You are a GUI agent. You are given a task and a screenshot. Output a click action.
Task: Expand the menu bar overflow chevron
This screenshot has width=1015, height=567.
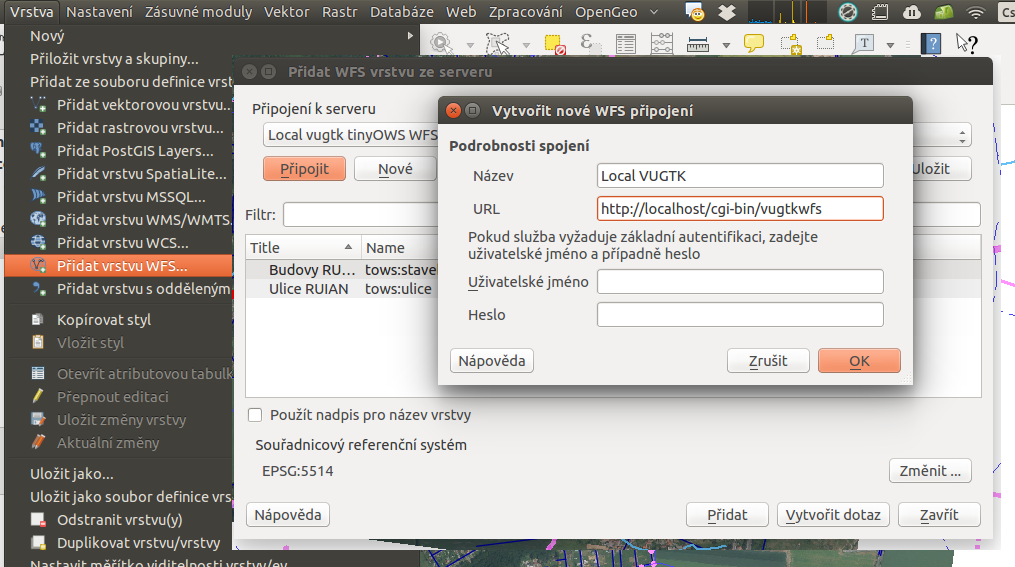[654, 12]
